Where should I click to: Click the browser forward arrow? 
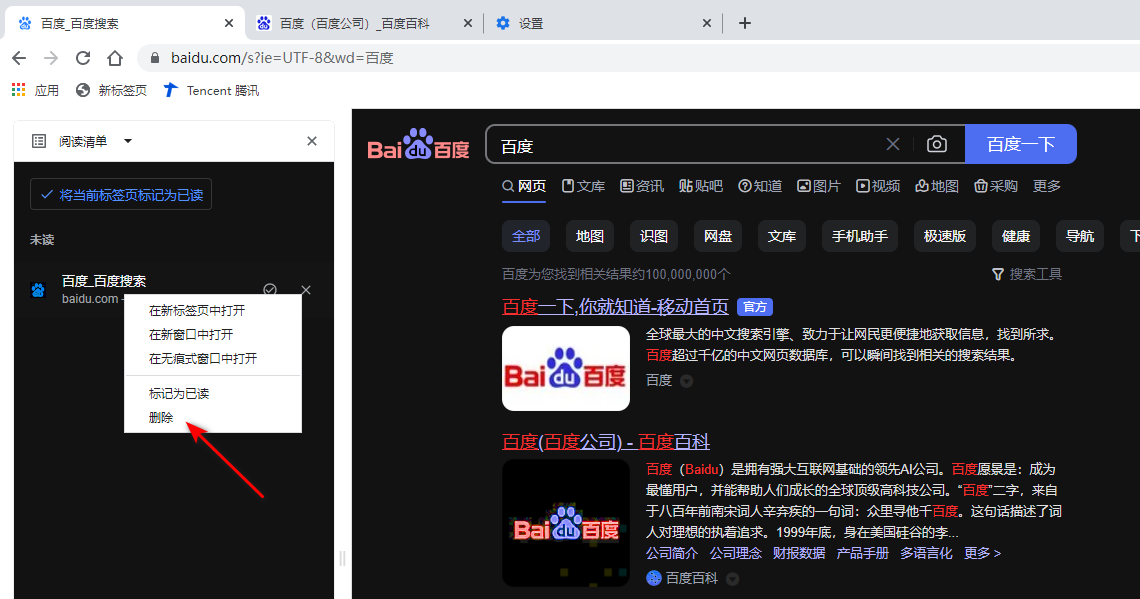pyautogui.click(x=51, y=58)
